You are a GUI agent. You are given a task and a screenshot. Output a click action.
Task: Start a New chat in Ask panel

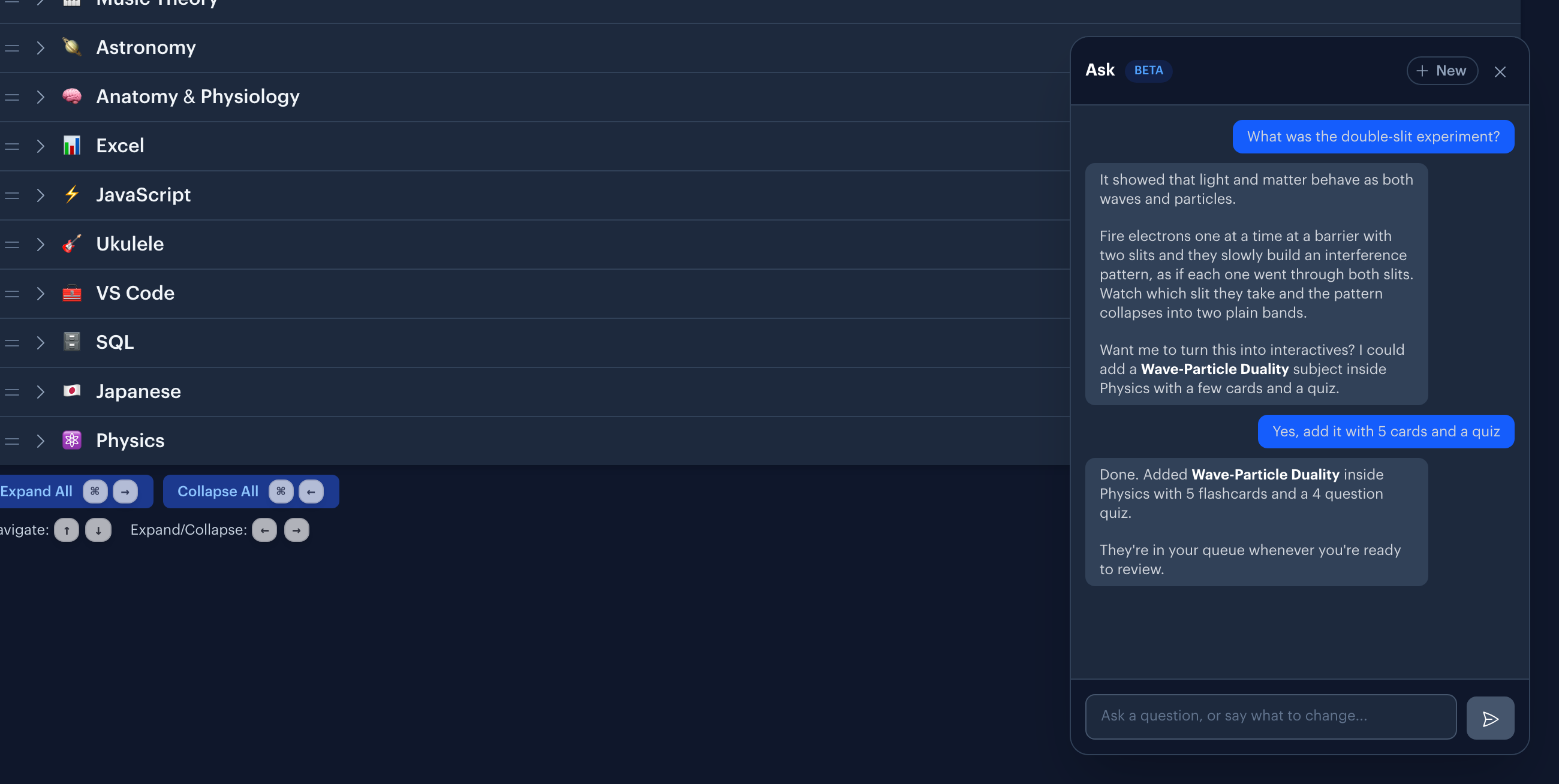[x=1441, y=71]
